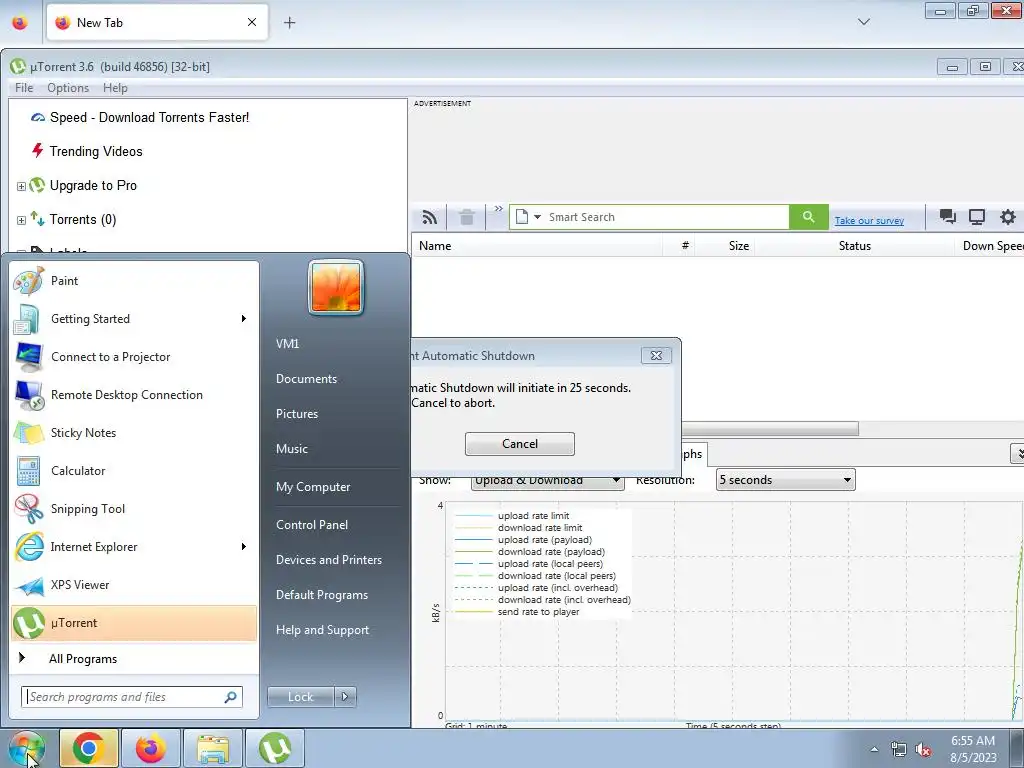Open the chat bubbles icon in µTorrent
1024x768 pixels.
[x=948, y=217]
